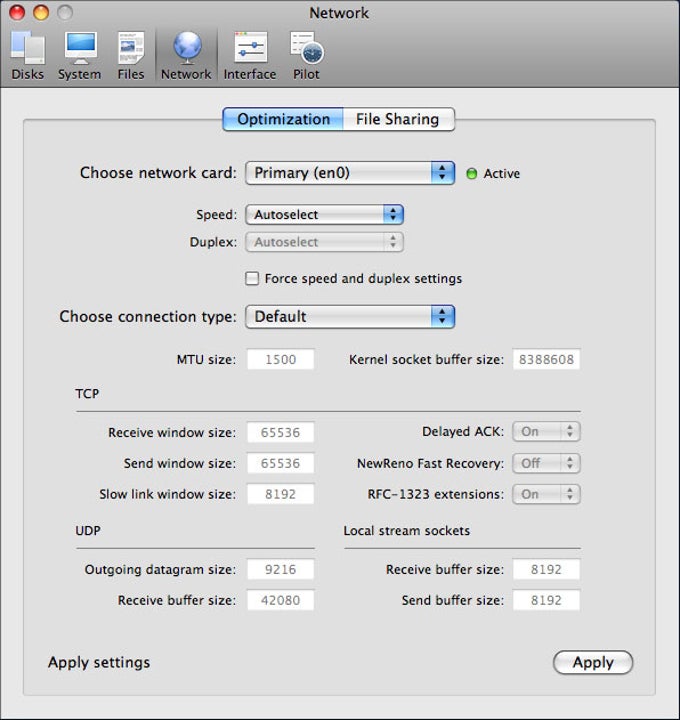
Task: Open the Disks pane in toolbar
Action: (28, 56)
